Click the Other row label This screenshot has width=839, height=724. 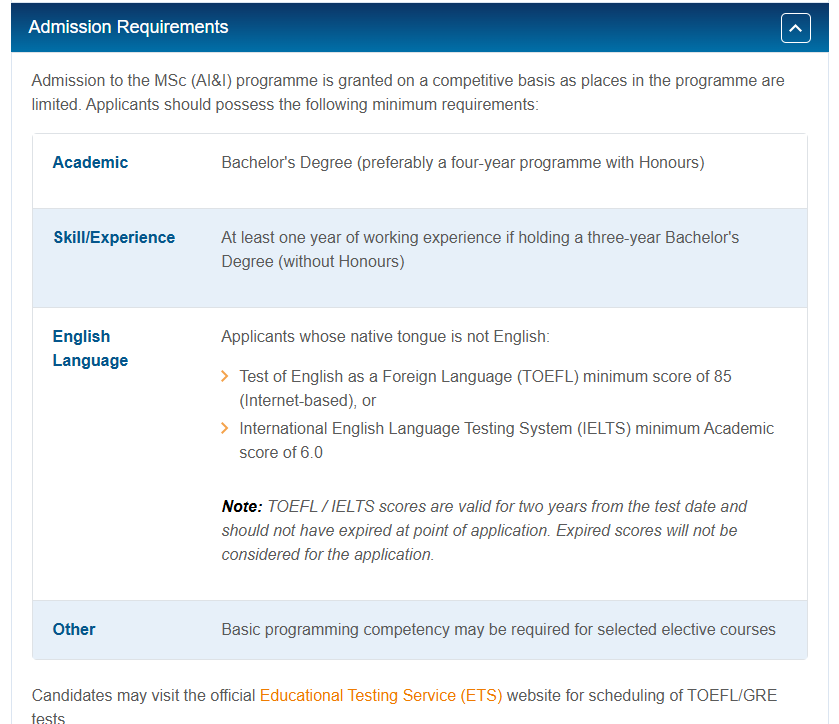[74, 629]
